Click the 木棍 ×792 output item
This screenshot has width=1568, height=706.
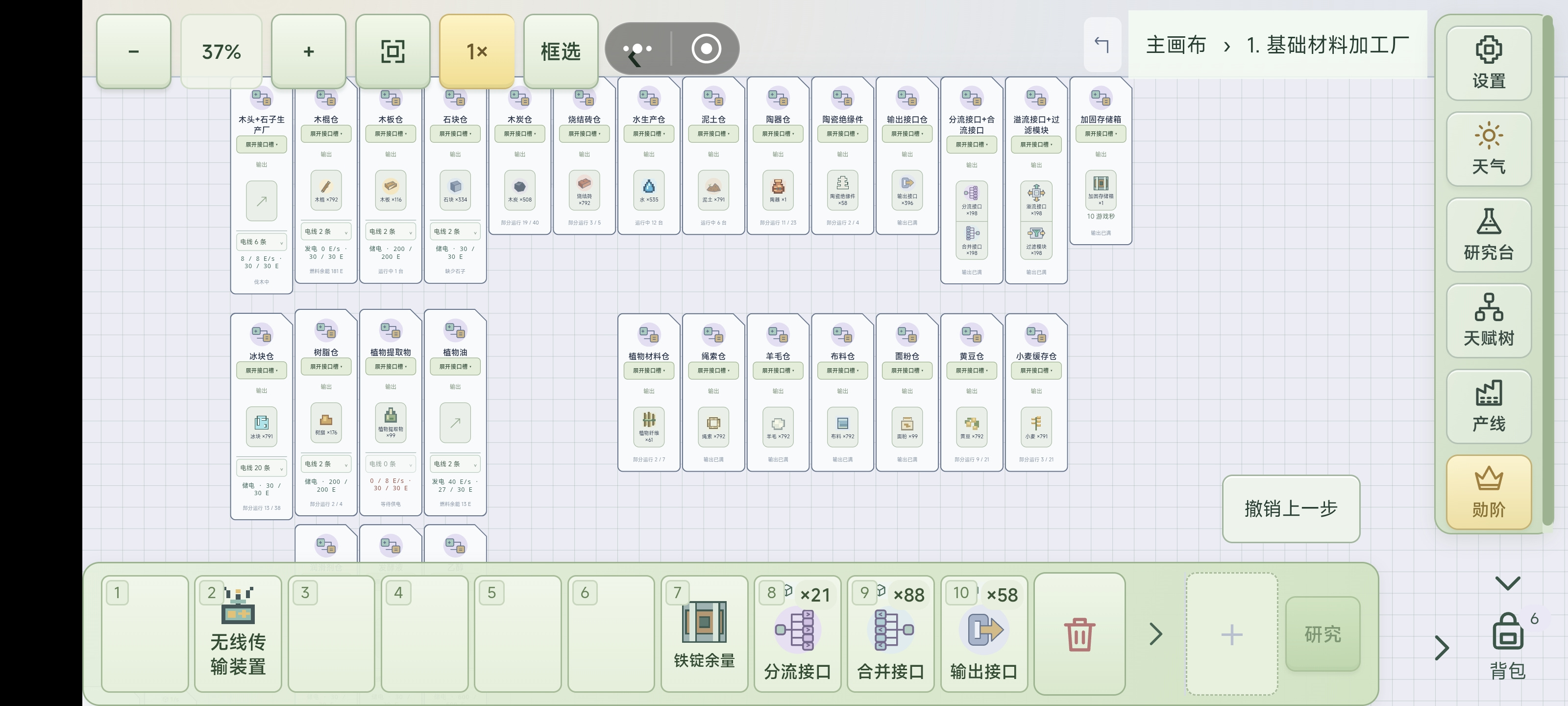pos(326,190)
